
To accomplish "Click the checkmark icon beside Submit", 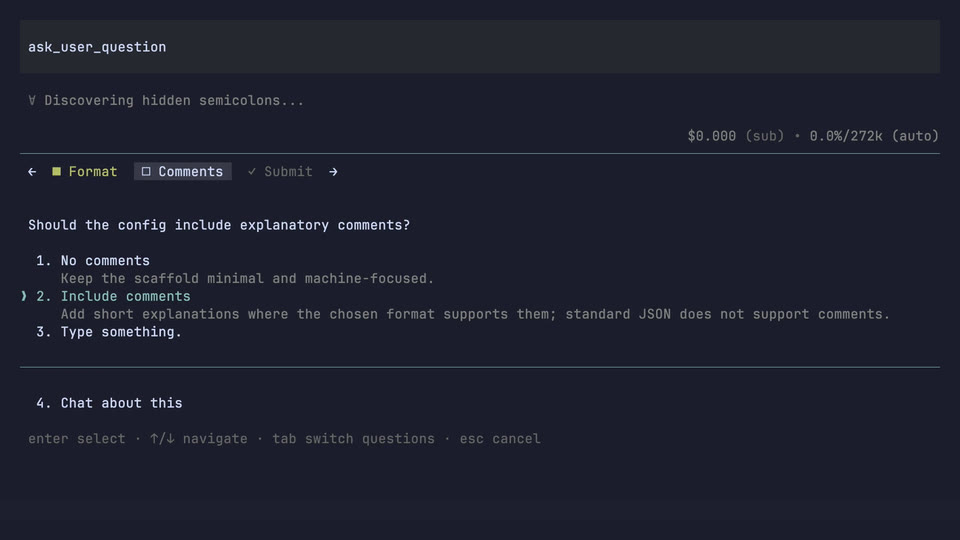I will 252,171.
